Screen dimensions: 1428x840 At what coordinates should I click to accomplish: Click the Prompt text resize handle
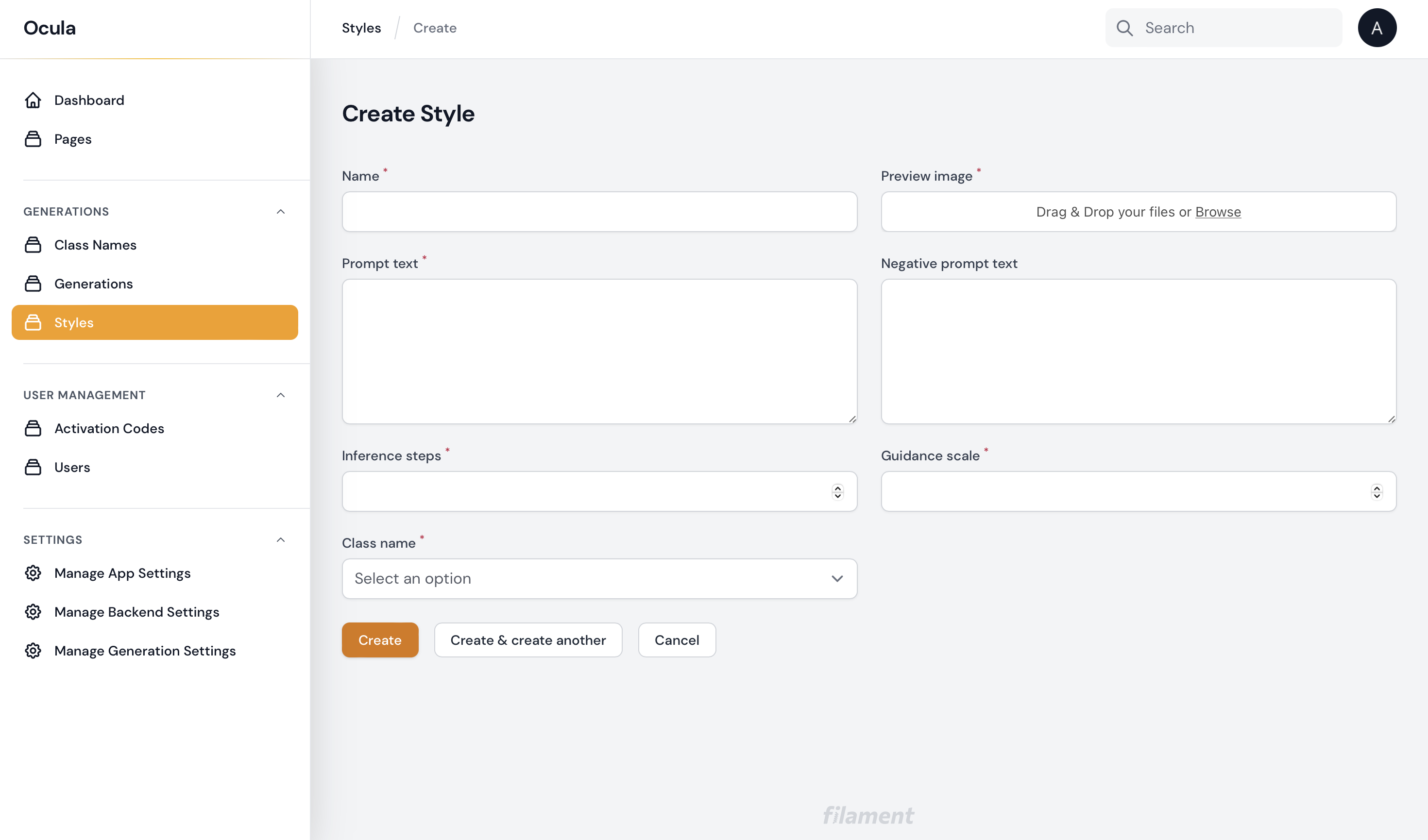tap(852, 419)
